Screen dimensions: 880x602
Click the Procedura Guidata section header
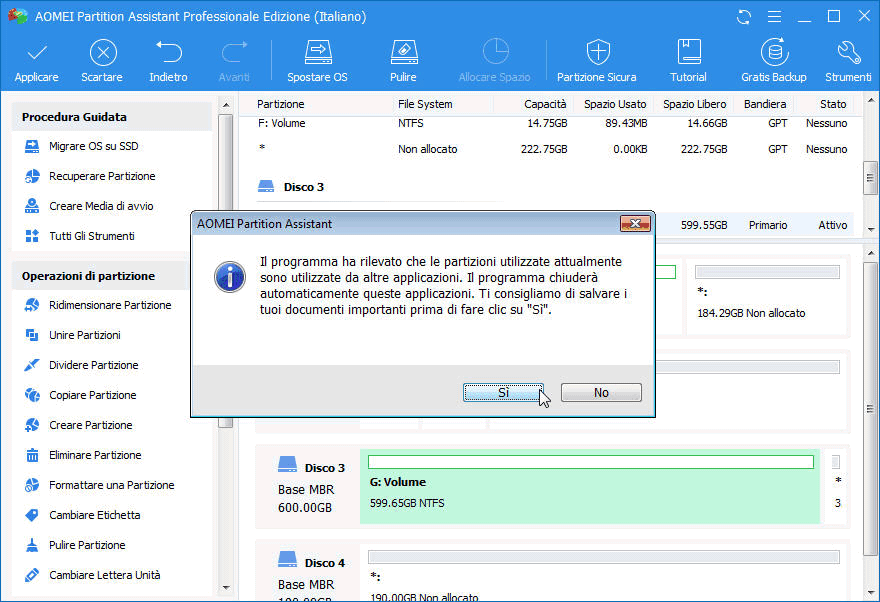pos(111,117)
